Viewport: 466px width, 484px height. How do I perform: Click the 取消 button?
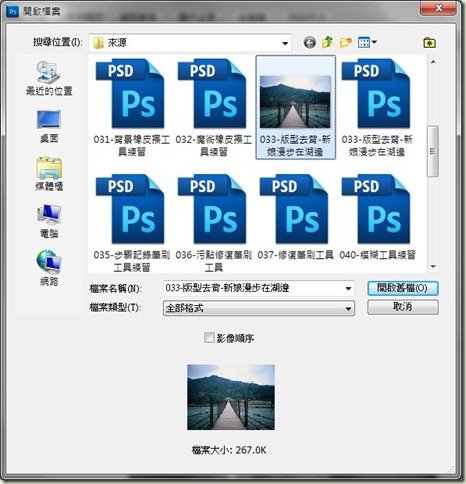click(x=403, y=307)
